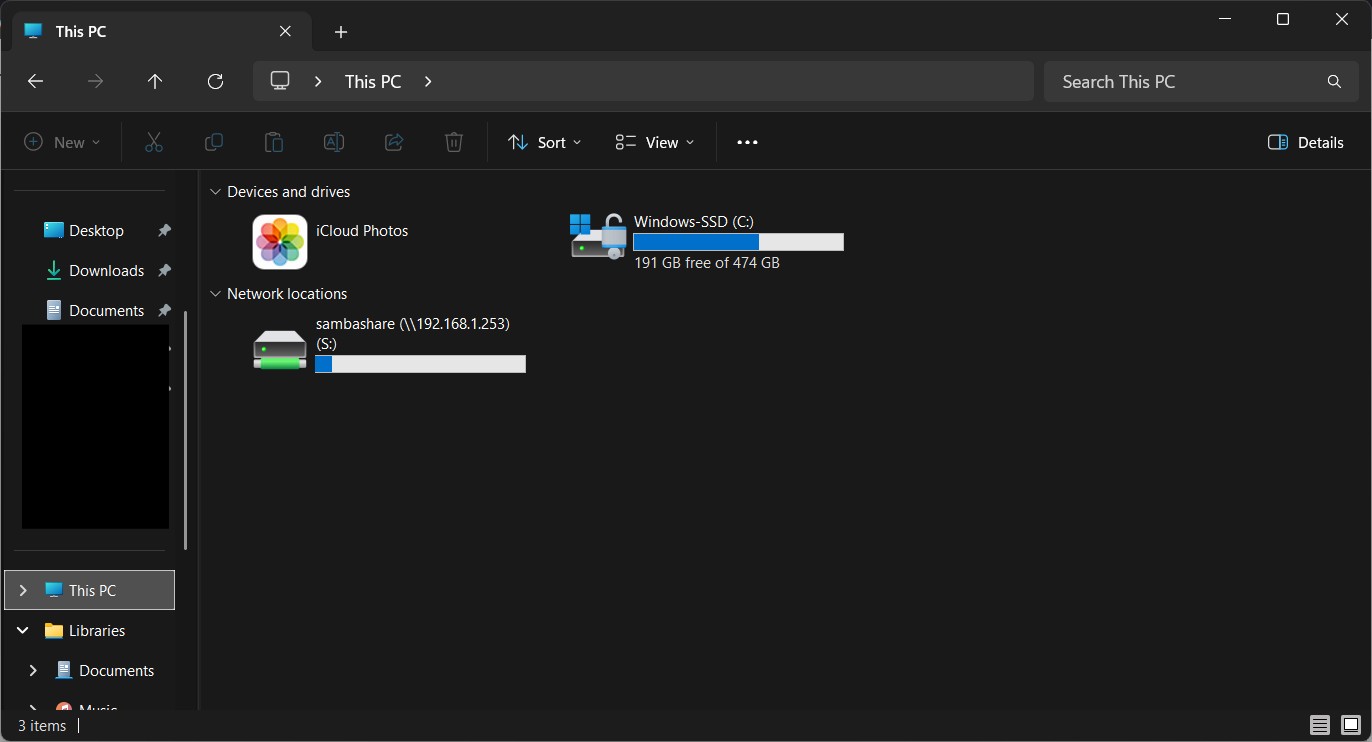This screenshot has width=1372, height=742.
Task: Click the sambashare (S:) capacity bar
Action: (420, 364)
